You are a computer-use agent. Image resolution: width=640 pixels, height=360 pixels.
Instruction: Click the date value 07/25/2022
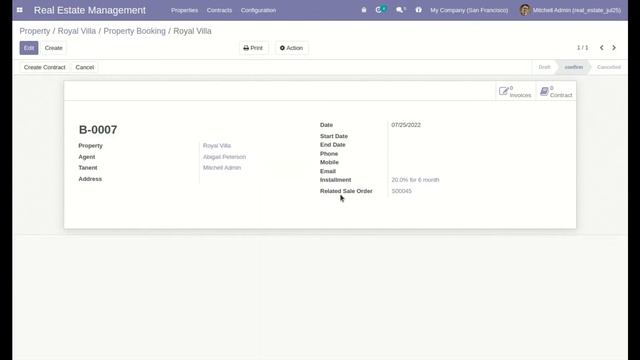tap(406, 125)
